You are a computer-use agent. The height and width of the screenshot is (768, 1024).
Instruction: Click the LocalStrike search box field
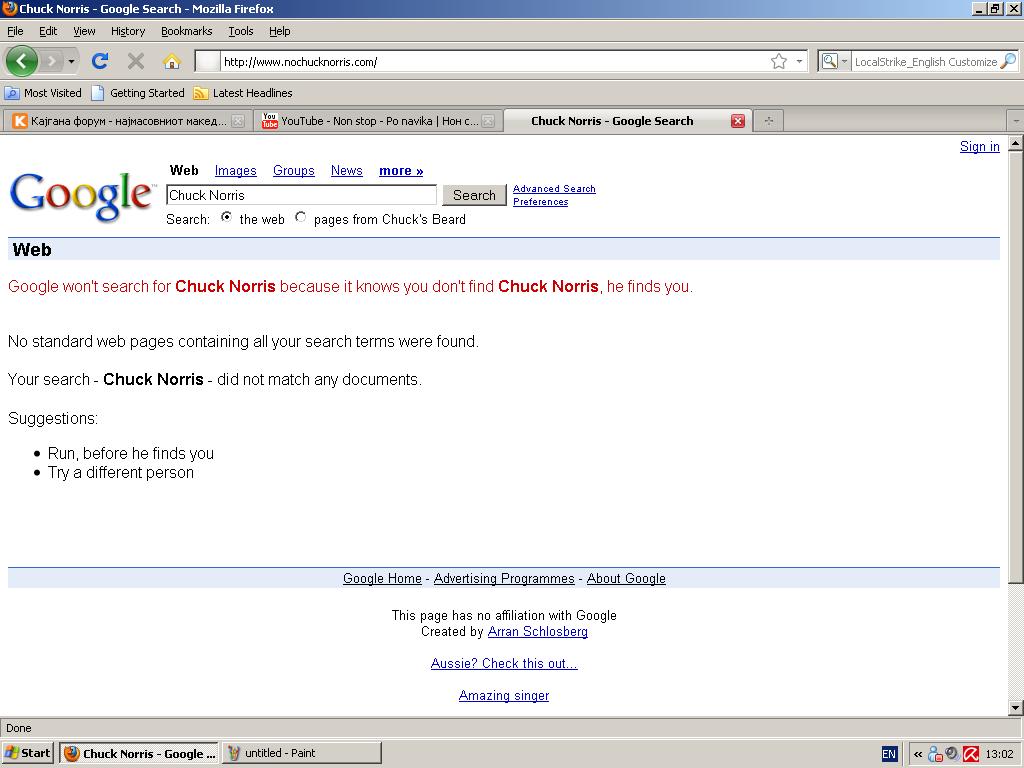pos(925,61)
